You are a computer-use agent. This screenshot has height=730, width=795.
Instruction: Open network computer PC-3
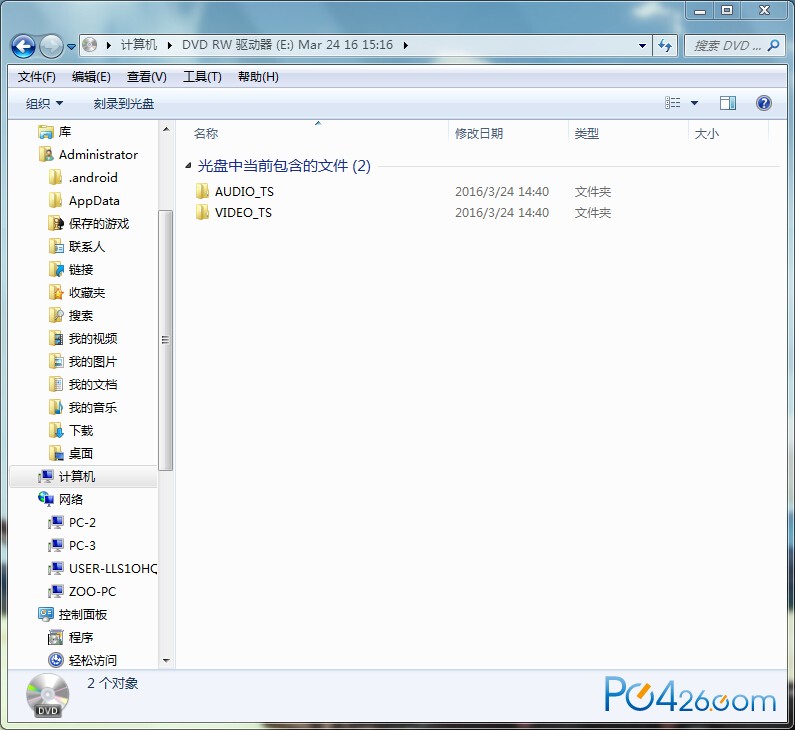pos(71,545)
